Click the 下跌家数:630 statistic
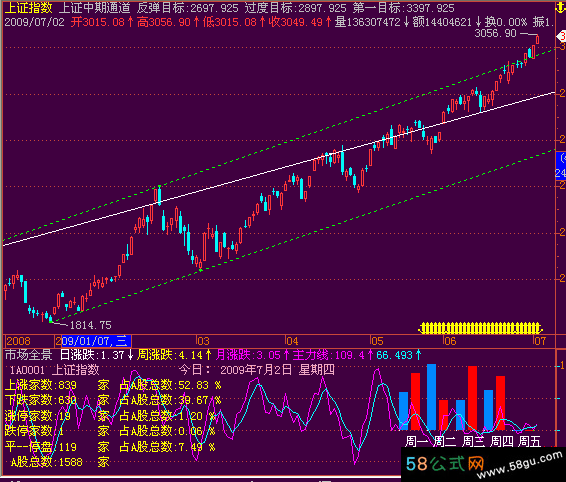The width and height of the screenshot is (566, 482). (40, 400)
